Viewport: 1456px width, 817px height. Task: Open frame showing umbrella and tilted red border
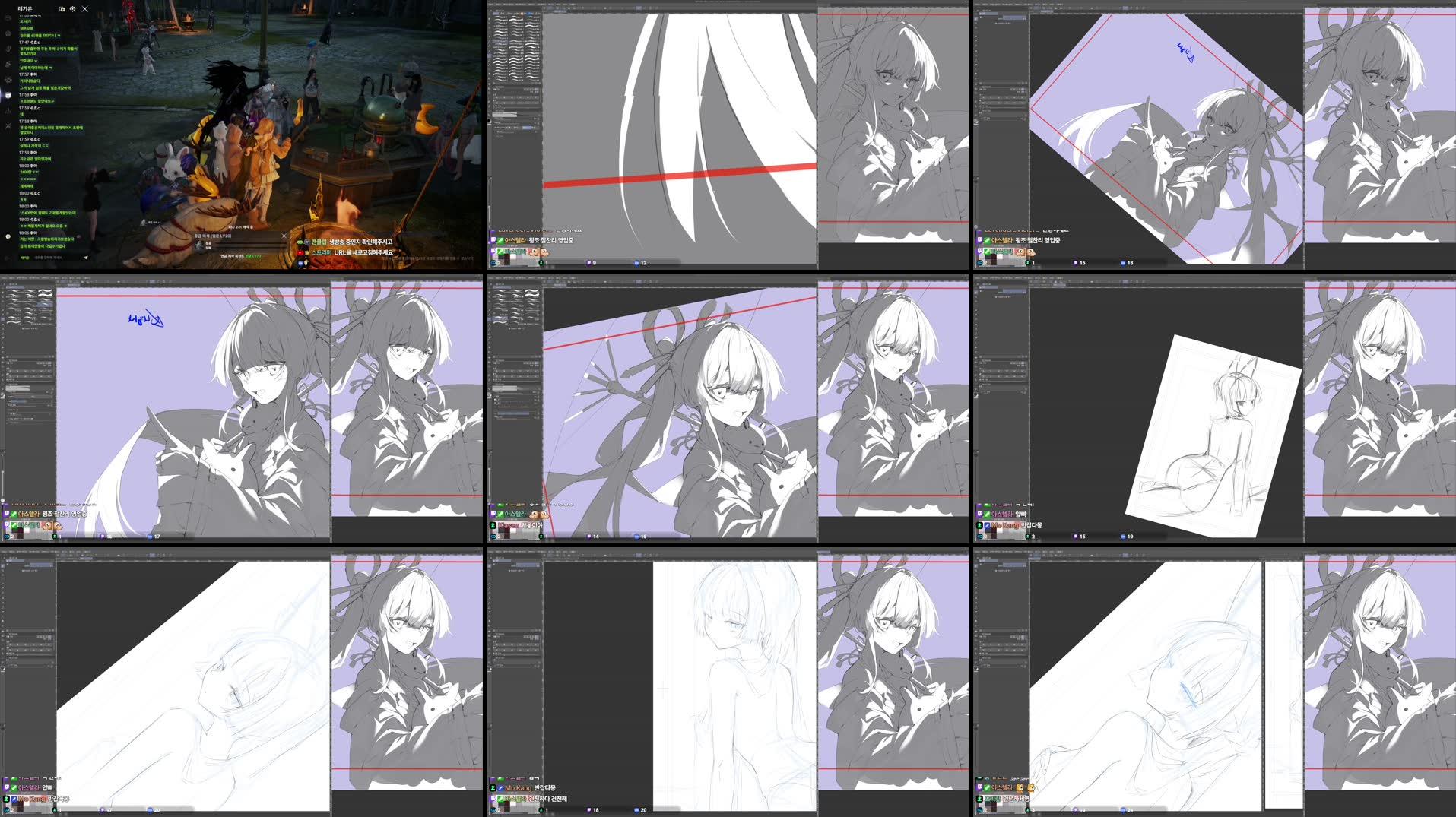coord(728,409)
